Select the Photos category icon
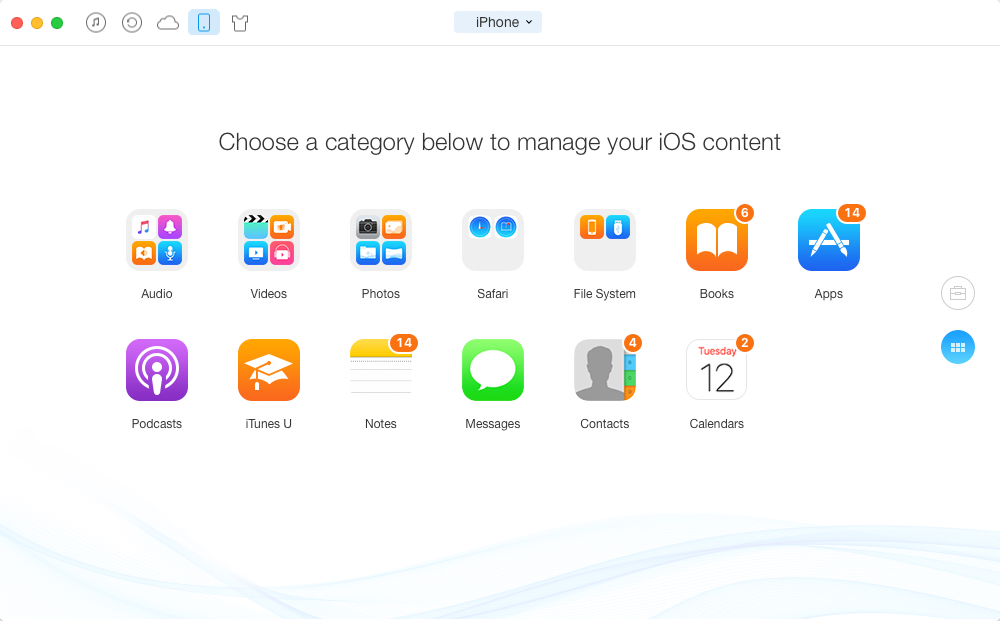The width and height of the screenshot is (1000, 621). (x=381, y=240)
